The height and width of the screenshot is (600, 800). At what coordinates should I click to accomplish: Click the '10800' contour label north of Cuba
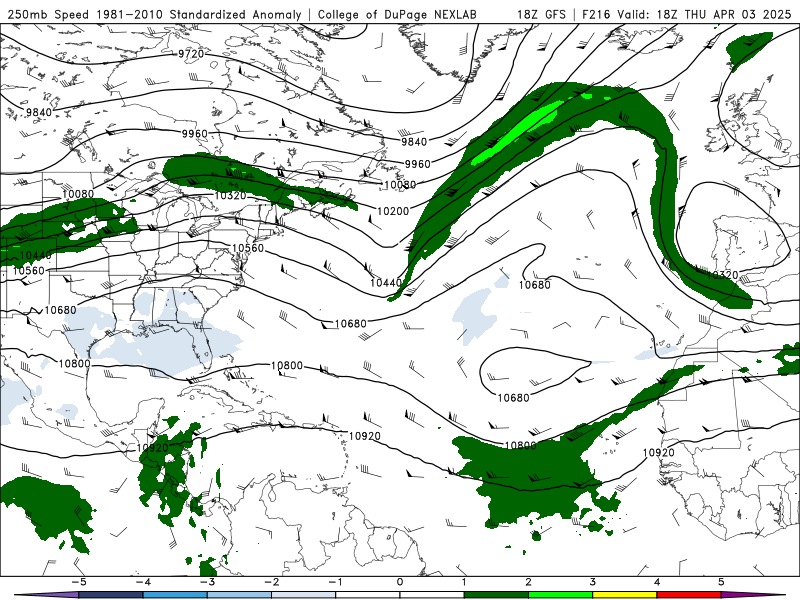287,366
